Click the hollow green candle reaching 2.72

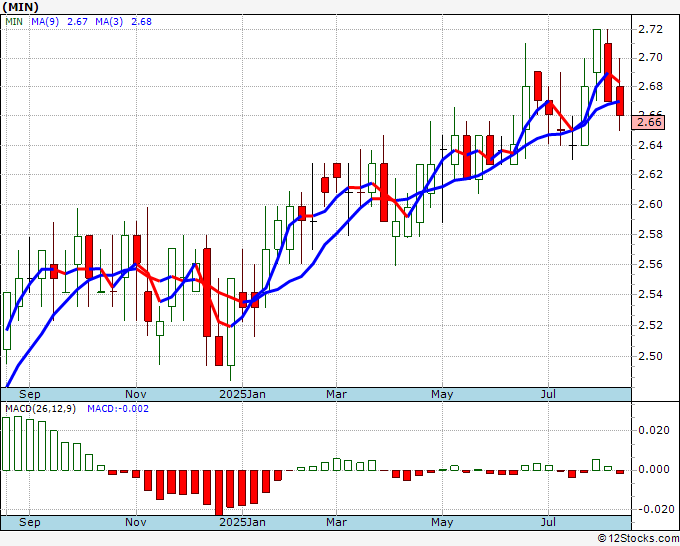(x=597, y=51)
